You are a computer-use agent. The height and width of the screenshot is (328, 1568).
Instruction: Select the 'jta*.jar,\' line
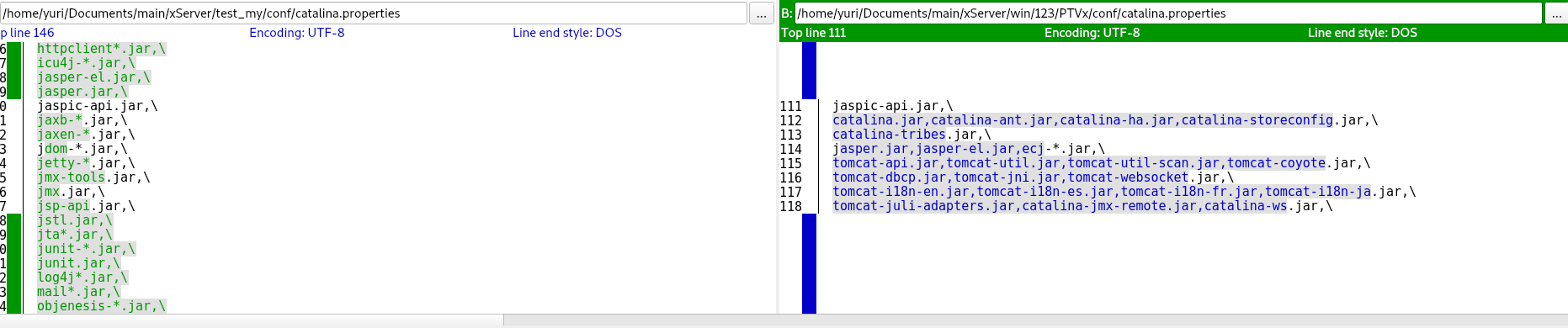click(75, 235)
